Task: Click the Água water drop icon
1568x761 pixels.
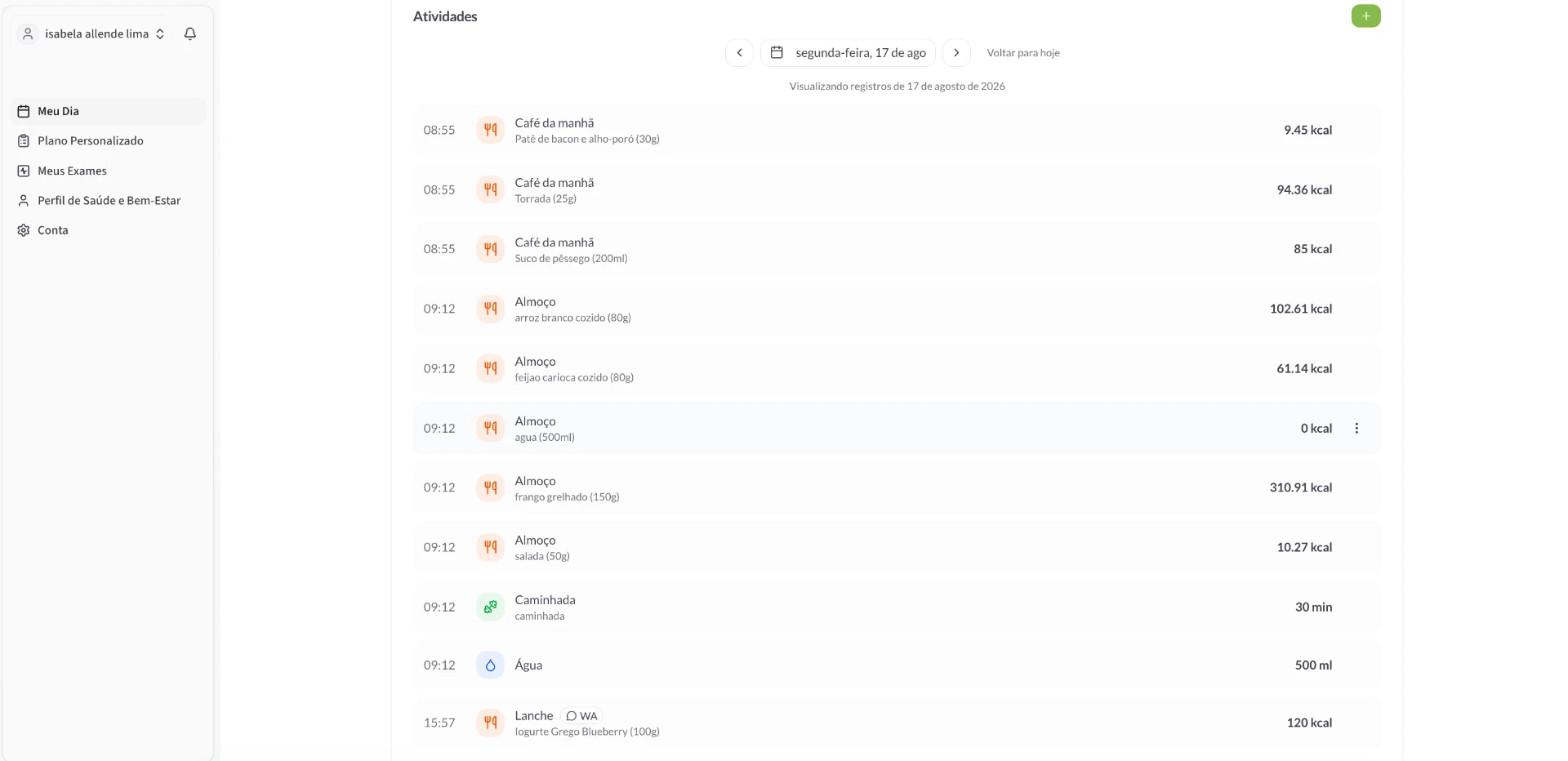Action: click(x=490, y=665)
